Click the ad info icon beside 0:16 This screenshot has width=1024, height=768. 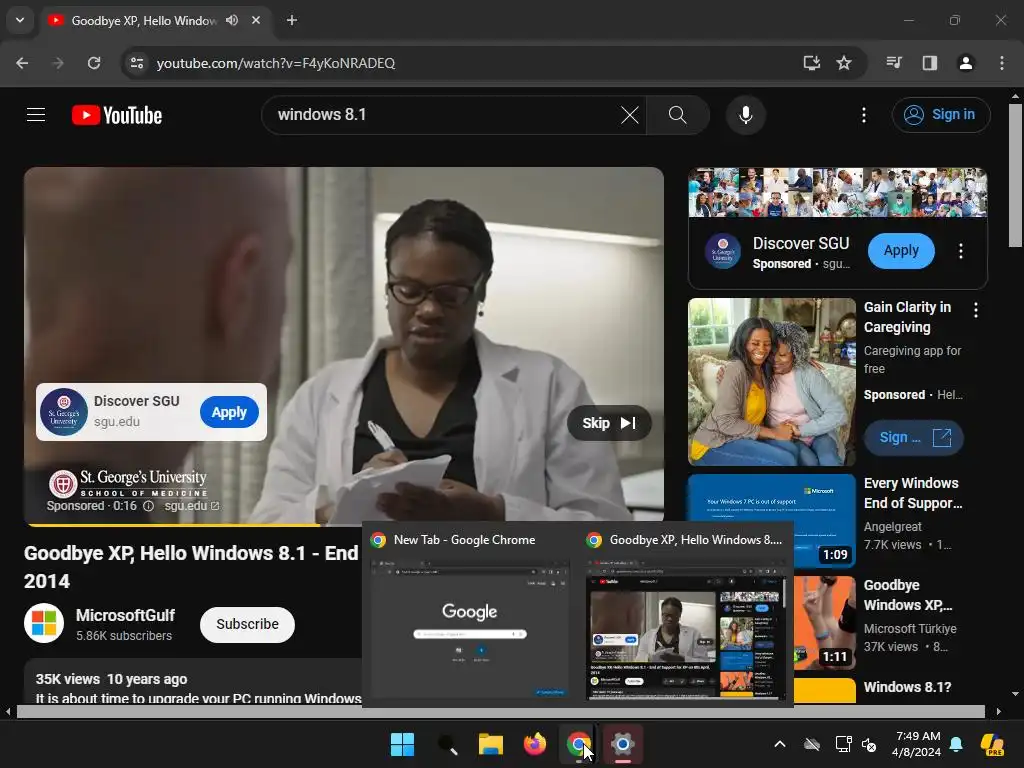[148, 506]
